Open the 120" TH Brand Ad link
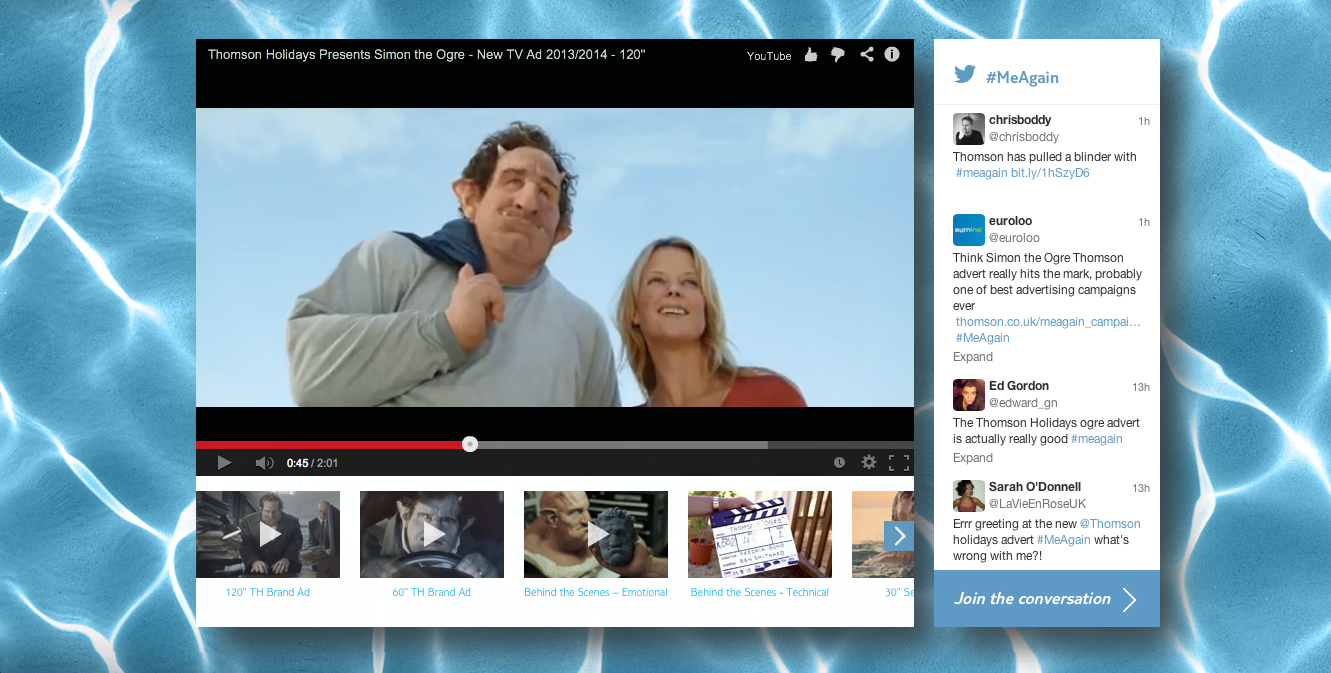 268,593
